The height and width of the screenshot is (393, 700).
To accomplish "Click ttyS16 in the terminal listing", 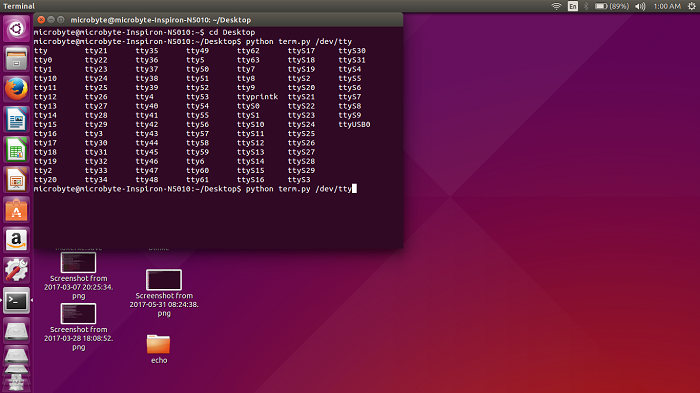I will pyautogui.click(x=250, y=180).
